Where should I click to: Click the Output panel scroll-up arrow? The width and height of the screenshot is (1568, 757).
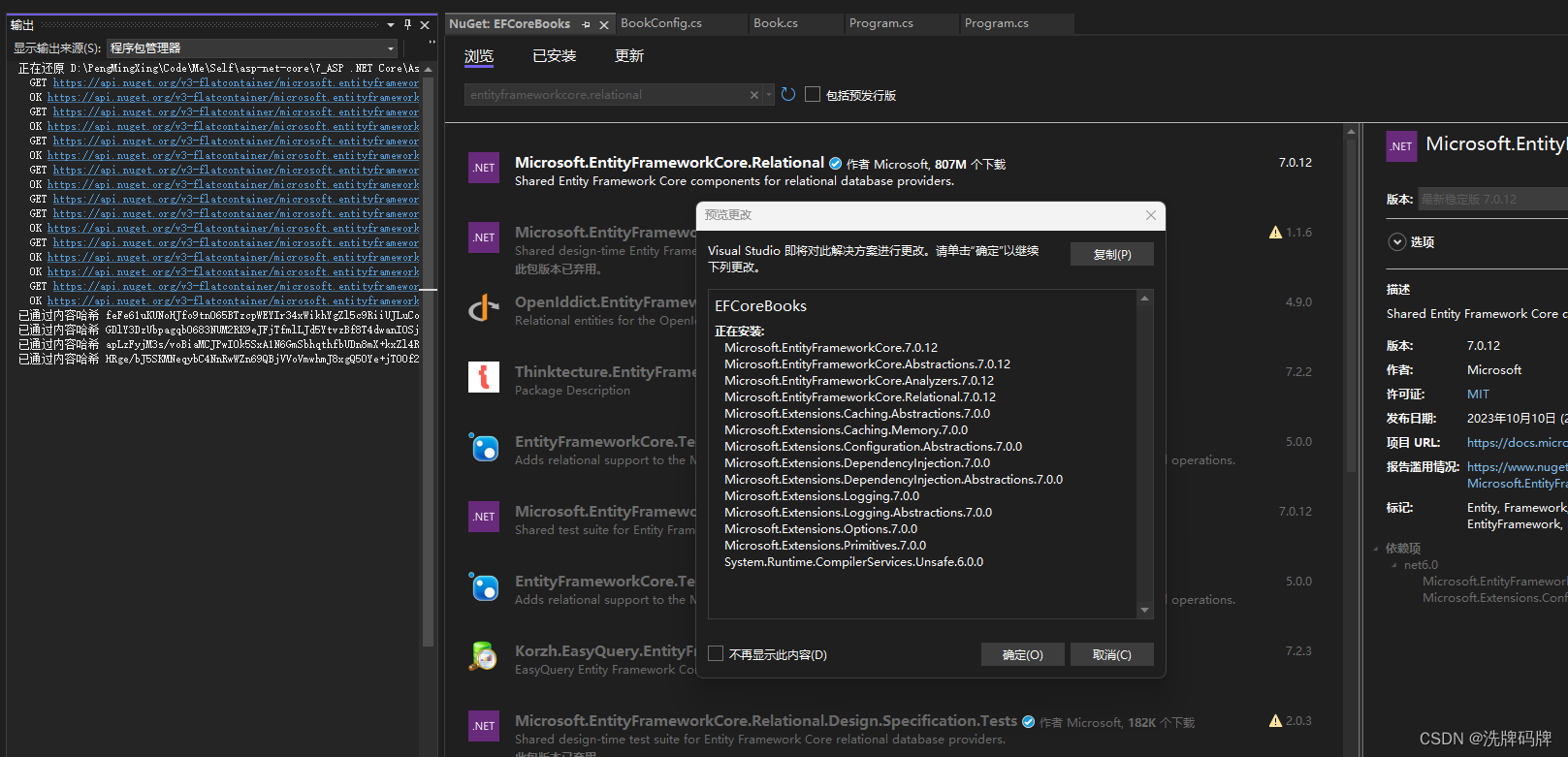pos(428,69)
